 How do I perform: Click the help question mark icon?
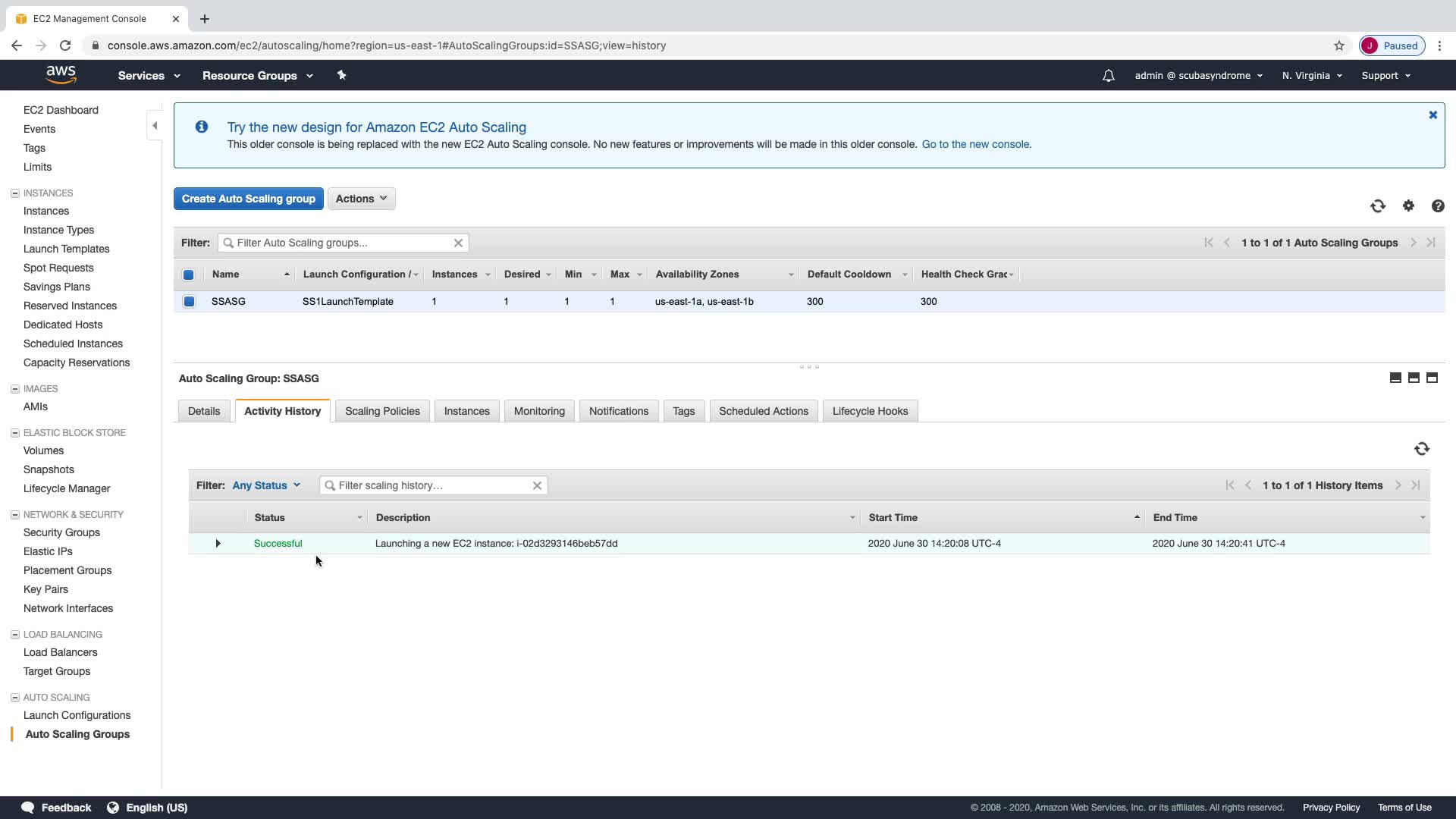[1438, 206]
